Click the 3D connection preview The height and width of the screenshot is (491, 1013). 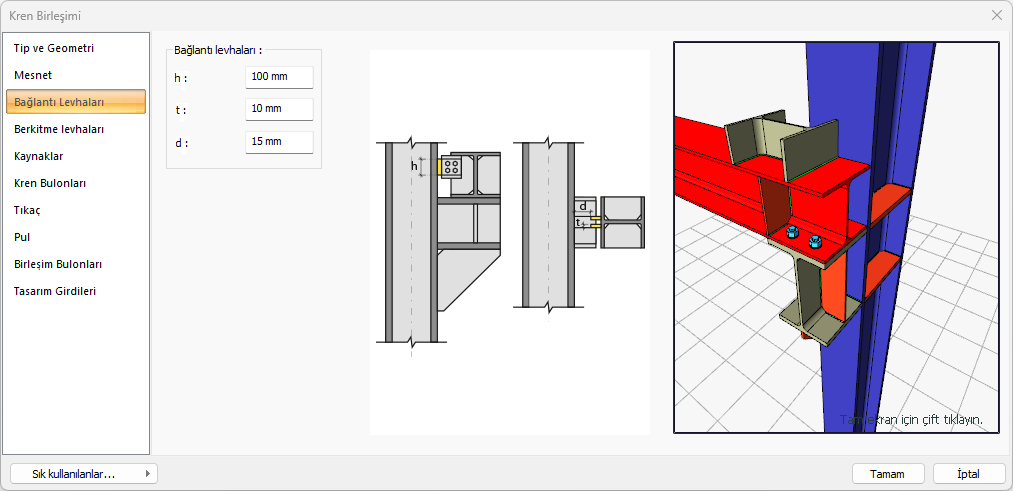click(837, 238)
